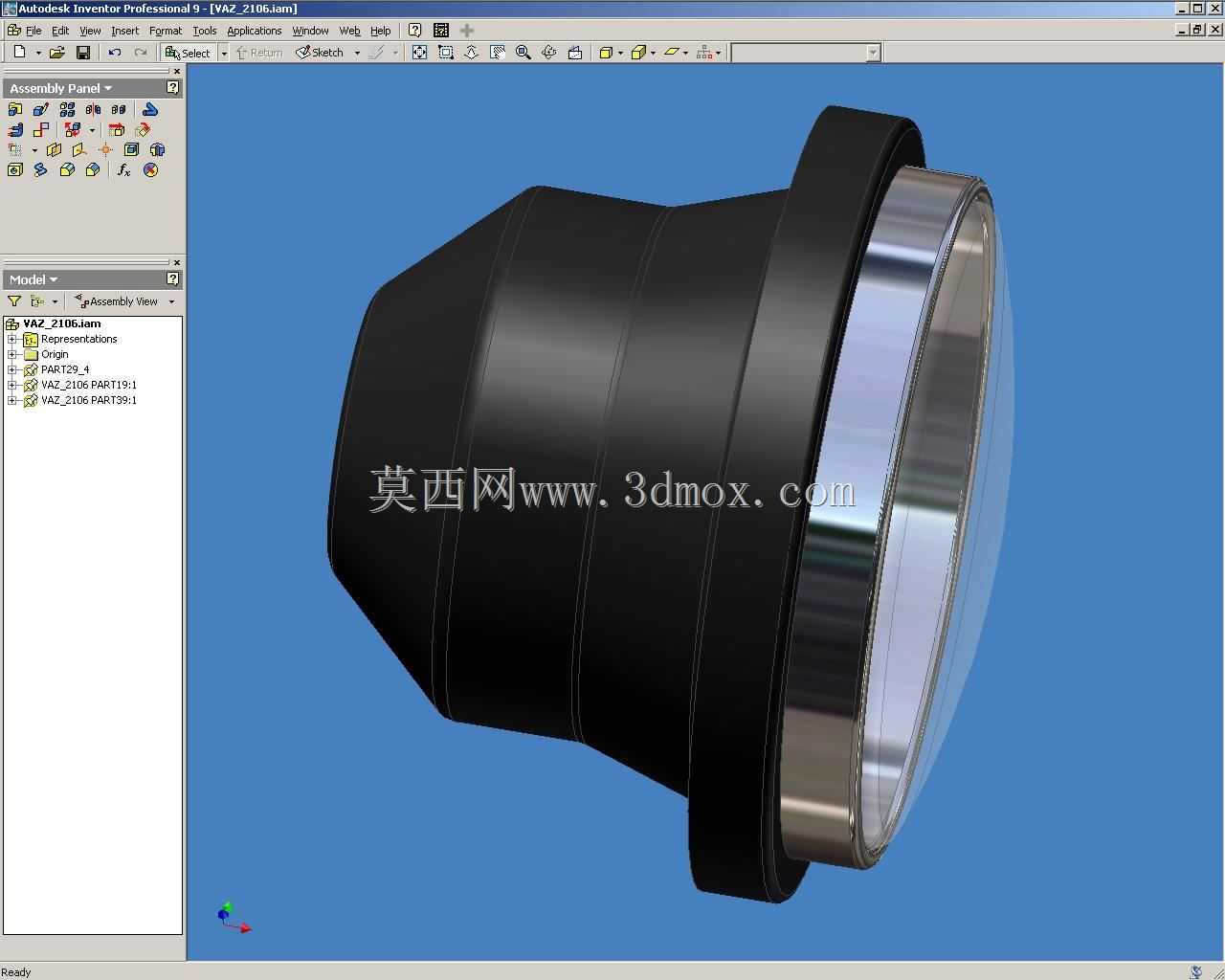
Task: Click the Save floppy disk icon
Action: (x=83, y=53)
